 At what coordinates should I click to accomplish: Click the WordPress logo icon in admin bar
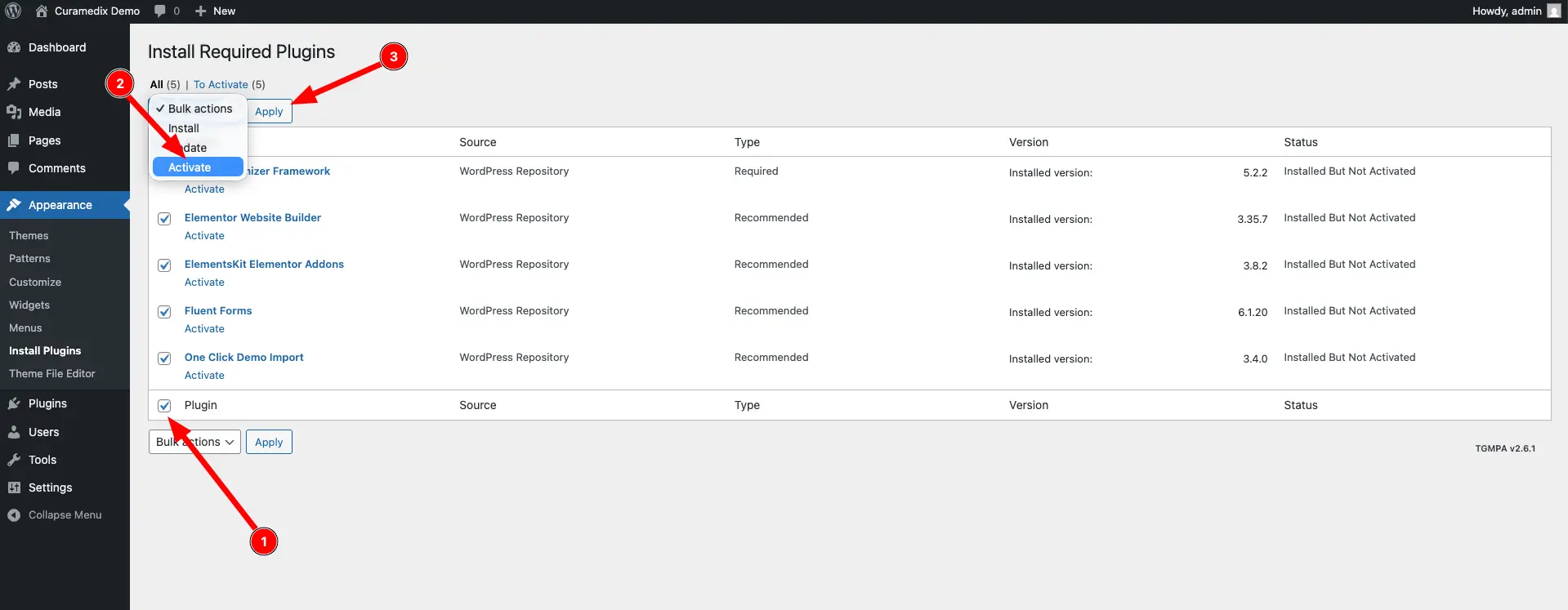click(13, 11)
